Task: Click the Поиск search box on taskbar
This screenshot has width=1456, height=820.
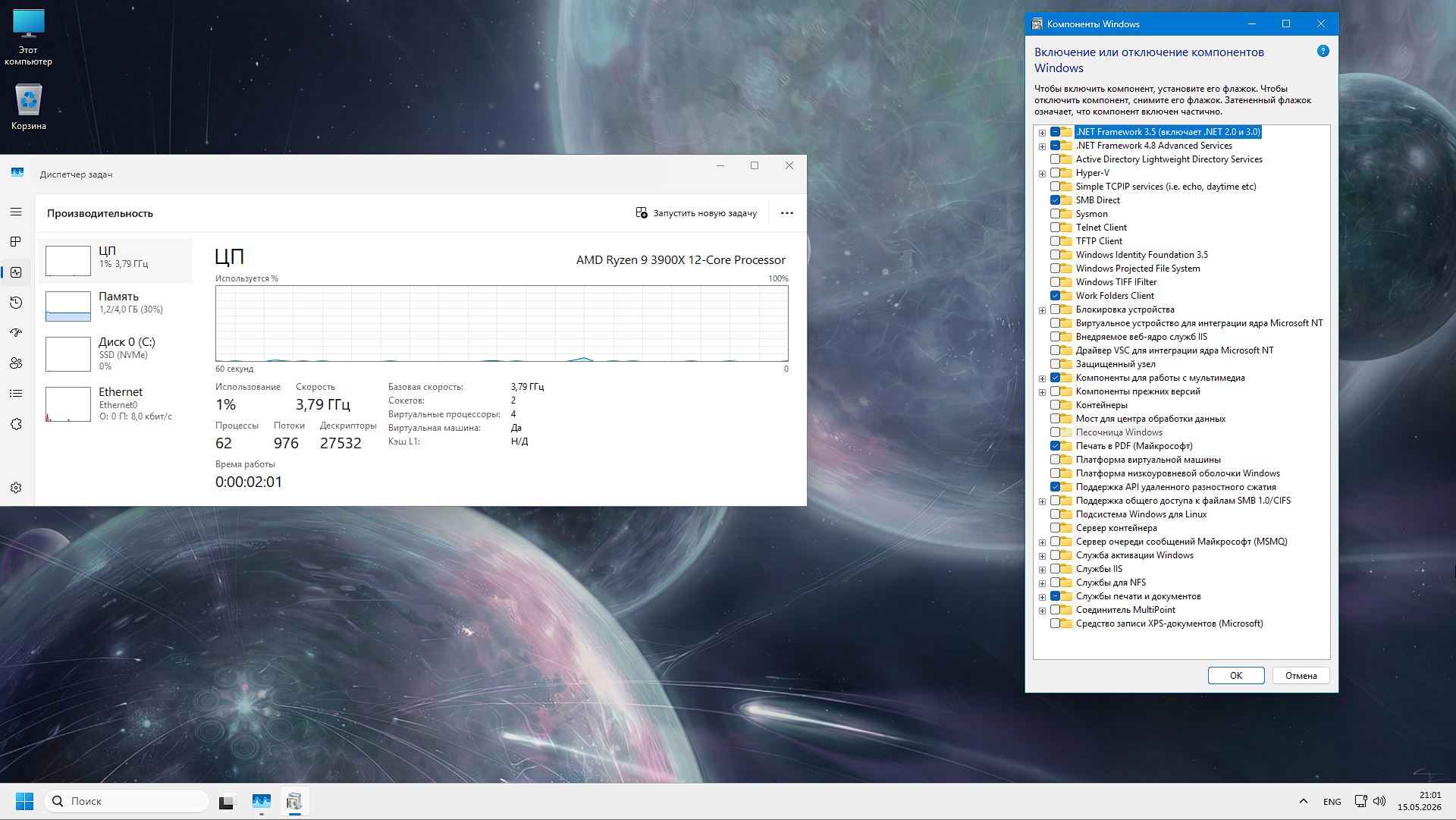Action: click(x=127, y=801)
